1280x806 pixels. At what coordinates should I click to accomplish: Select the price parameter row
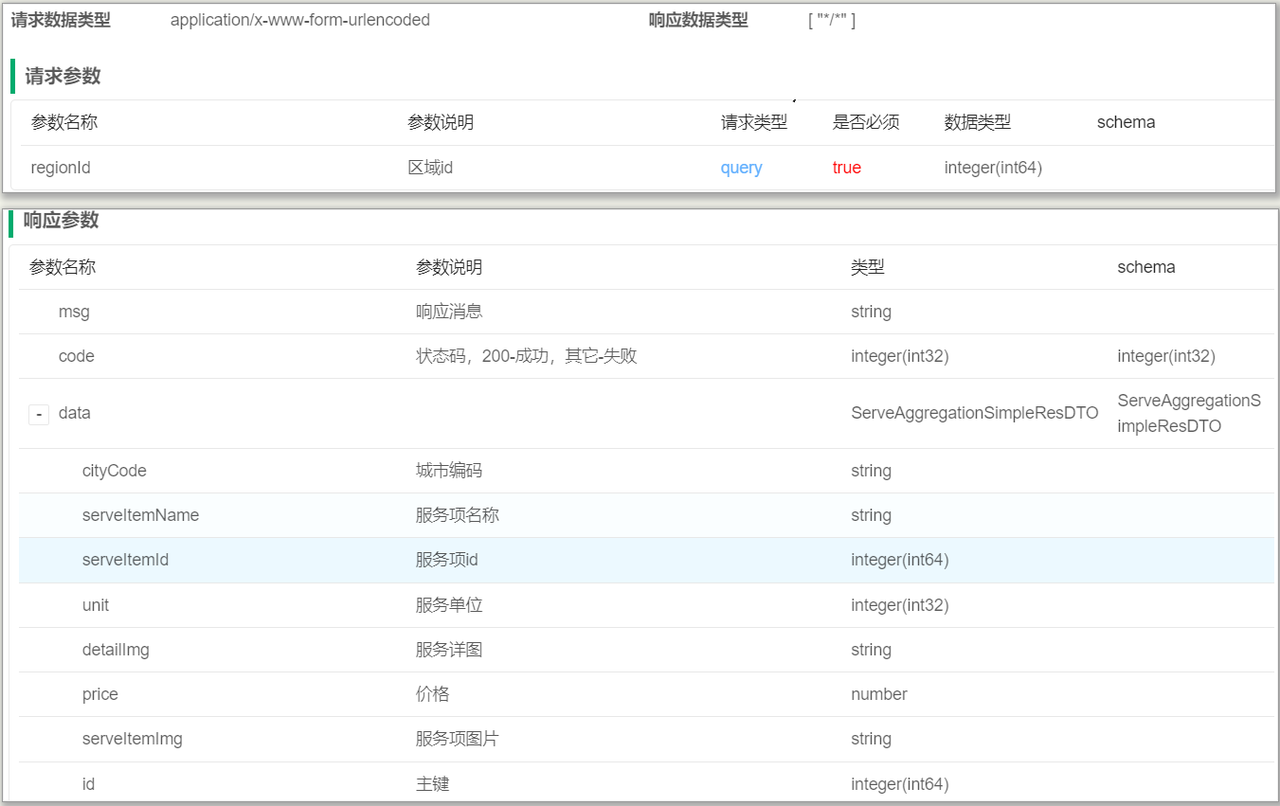pyautogui.click(x=100, y=695)
